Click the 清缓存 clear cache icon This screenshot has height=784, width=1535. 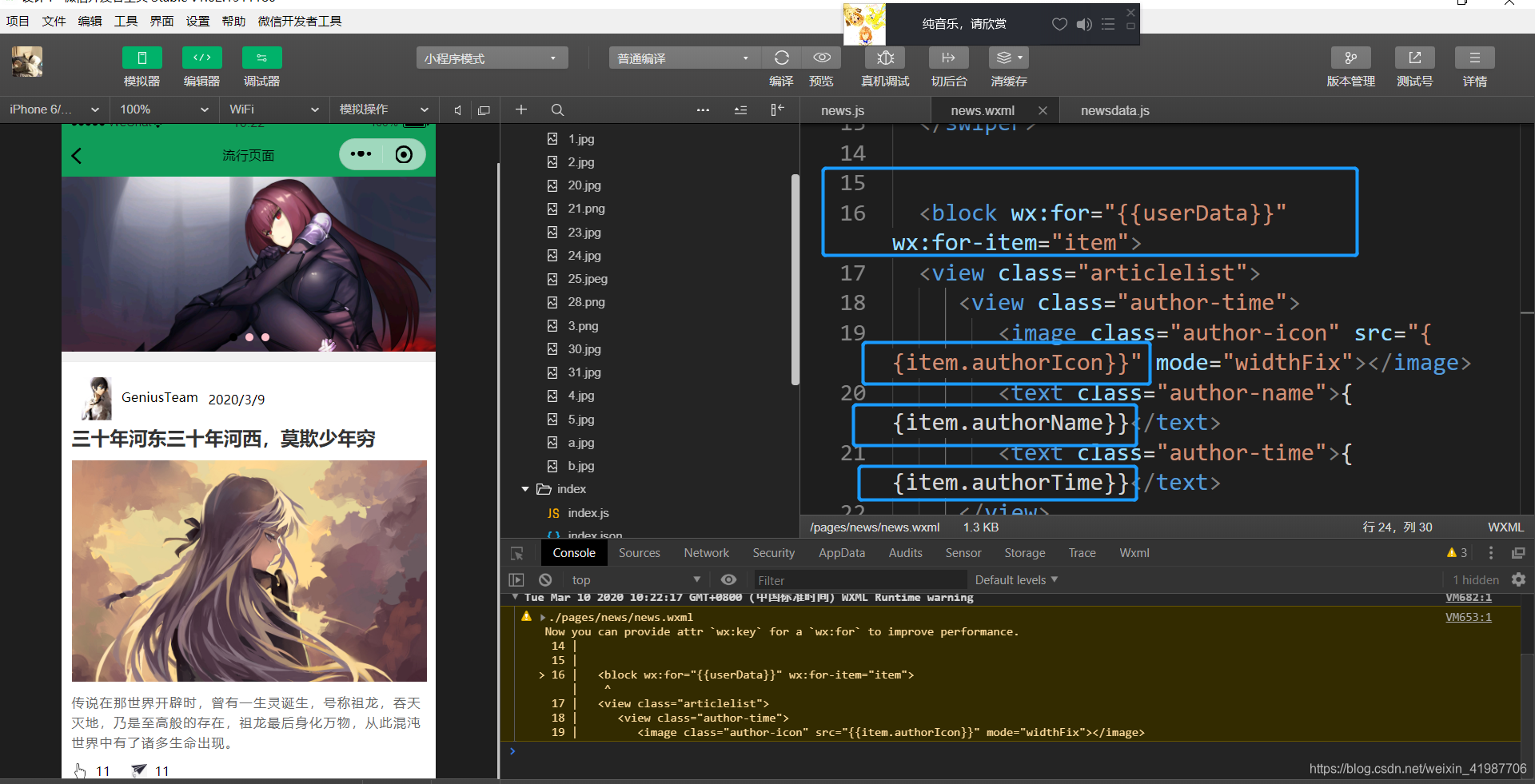pos(1009,58)
